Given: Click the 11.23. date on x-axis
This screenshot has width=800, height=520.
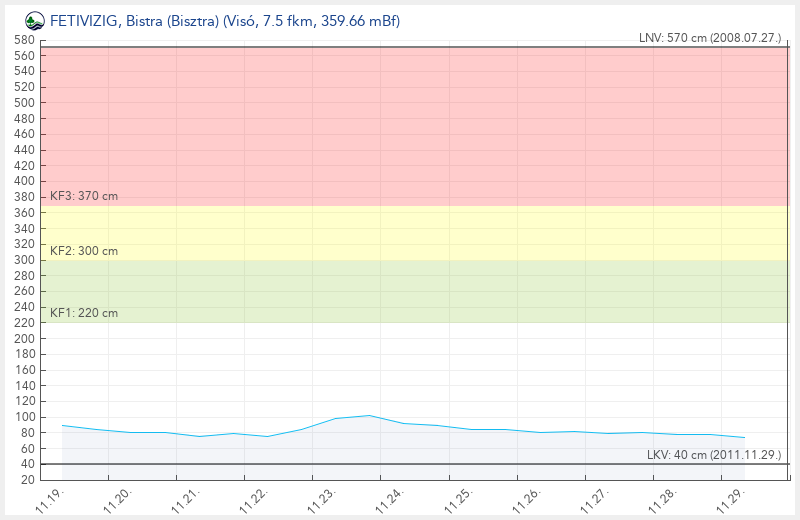Looking at the screenshot, I should pyautogui.click(x=322, y=500).
